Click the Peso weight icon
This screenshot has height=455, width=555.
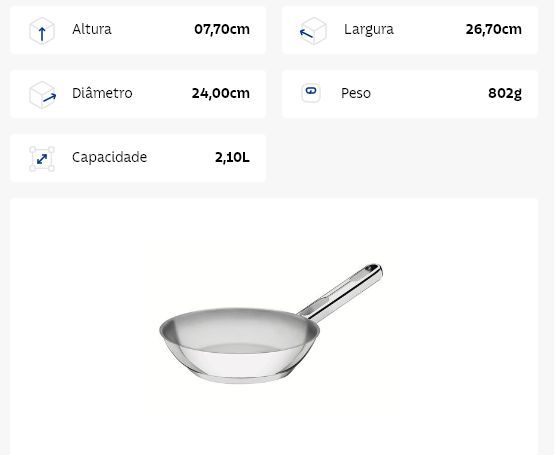[311, 93]
